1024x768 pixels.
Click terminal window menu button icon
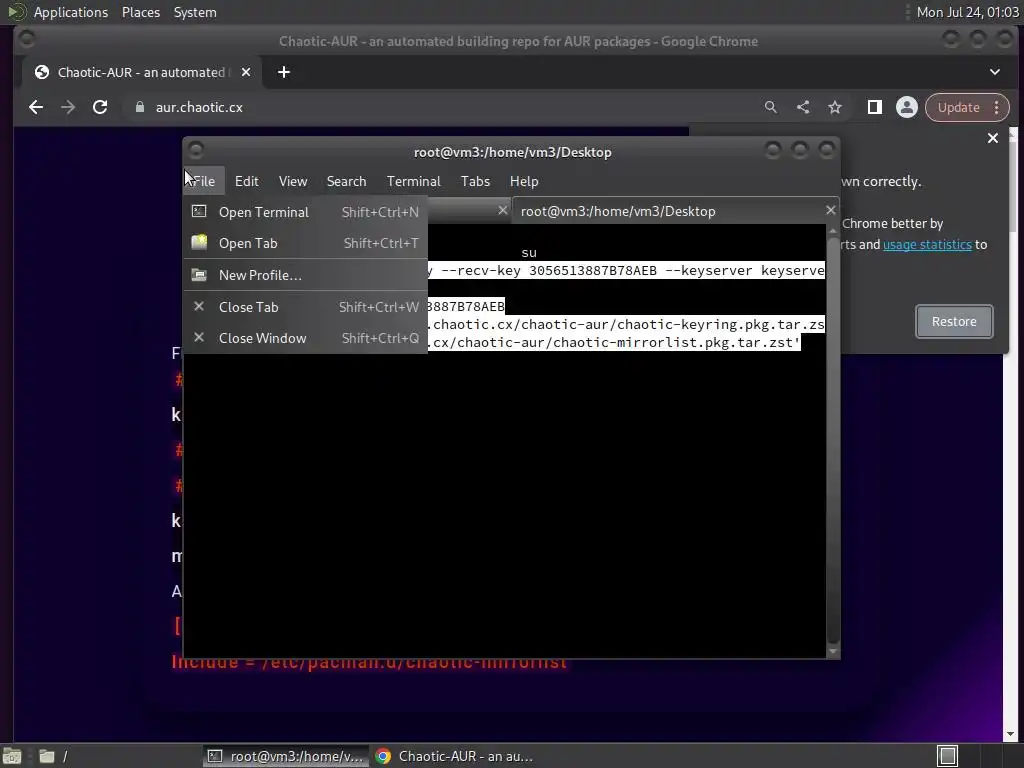[195, 151]
